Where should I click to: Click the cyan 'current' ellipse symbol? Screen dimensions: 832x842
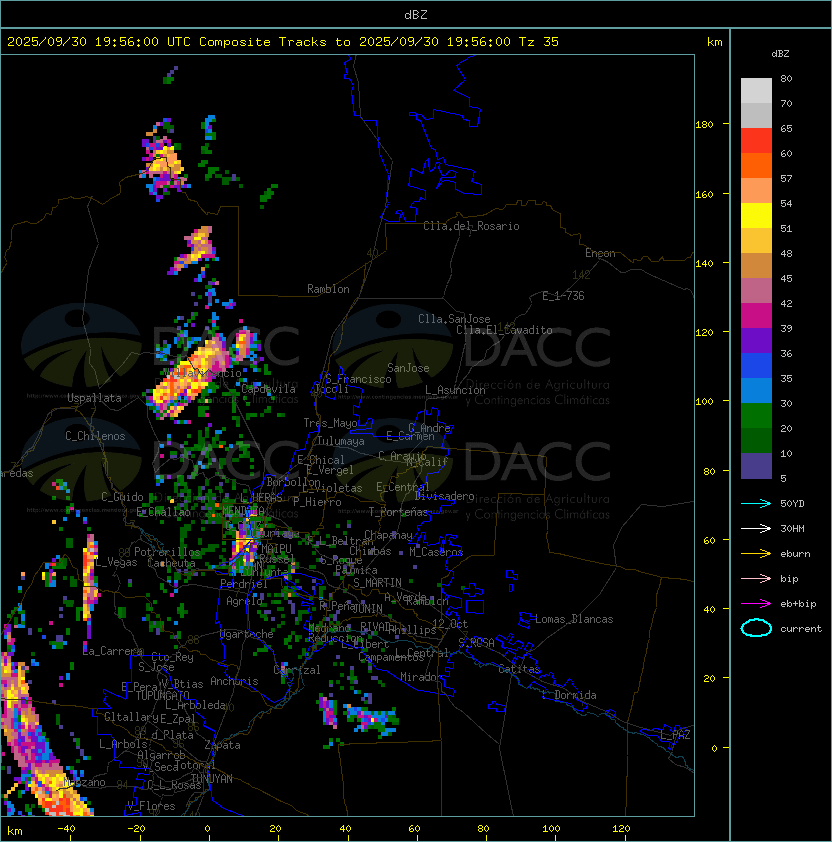(756, 628)
